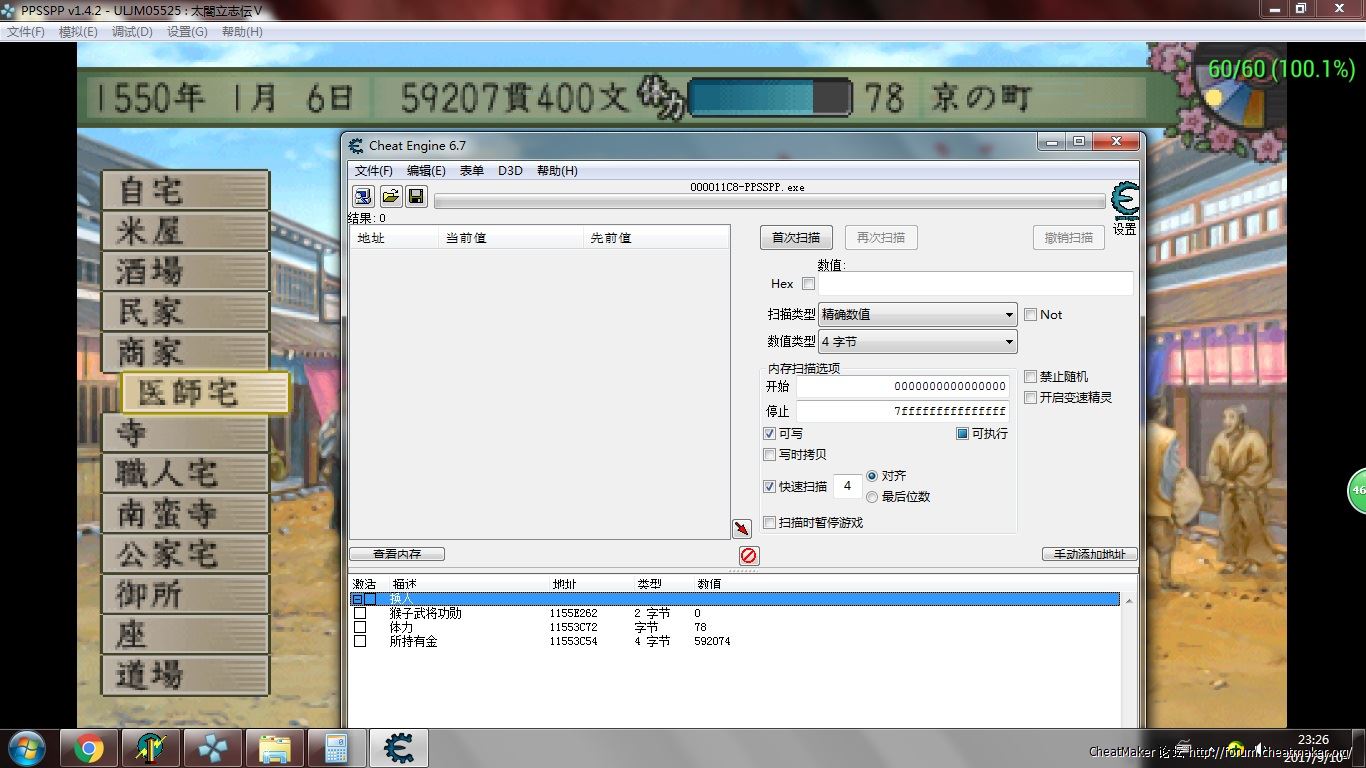Collapse the group expander in address list
Image resolution: width=1366 pixels, height=768 pixels.
pyautogui.click(x=357, y=599)
